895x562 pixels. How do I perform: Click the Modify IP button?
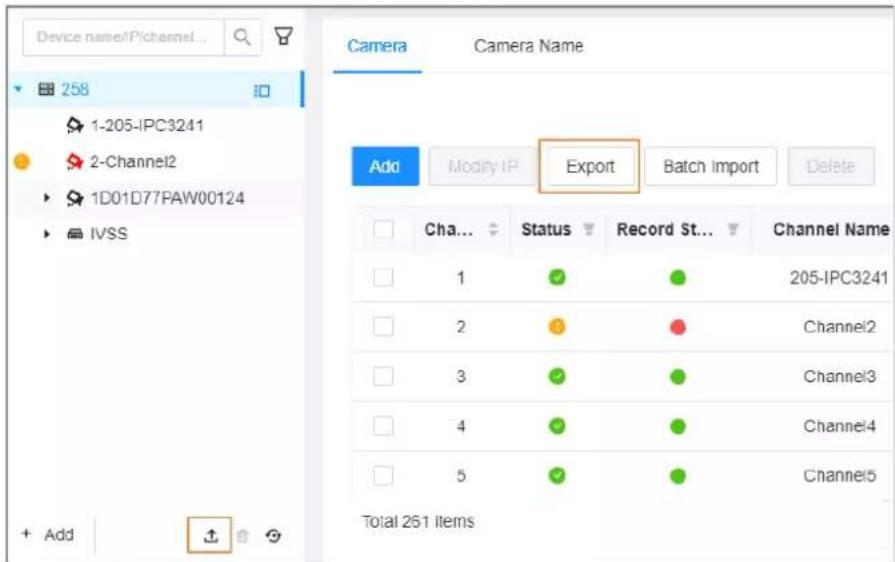pyautogui.click(x=483, y=167)
